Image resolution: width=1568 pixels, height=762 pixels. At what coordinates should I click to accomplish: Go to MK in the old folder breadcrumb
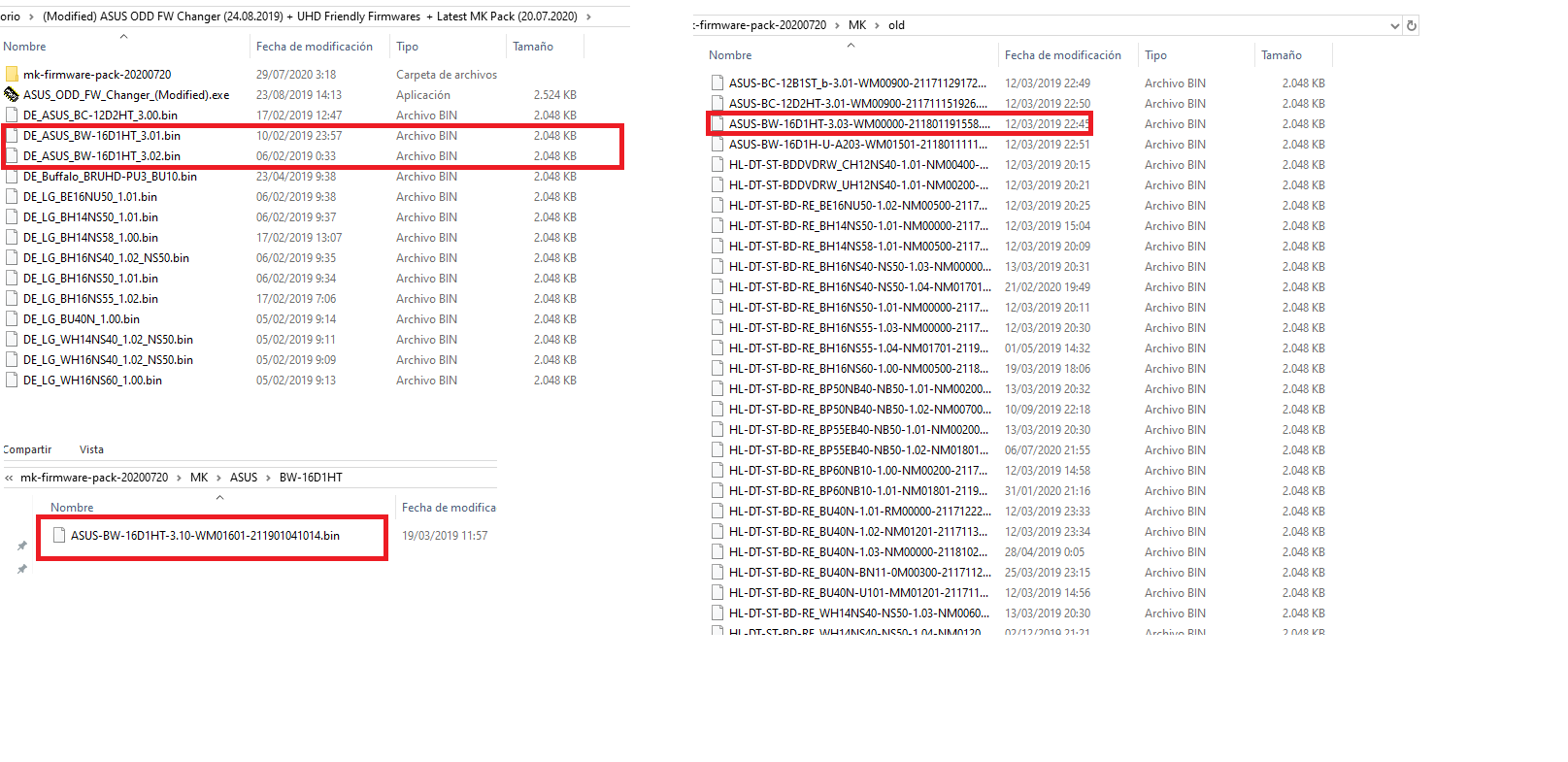857,25
